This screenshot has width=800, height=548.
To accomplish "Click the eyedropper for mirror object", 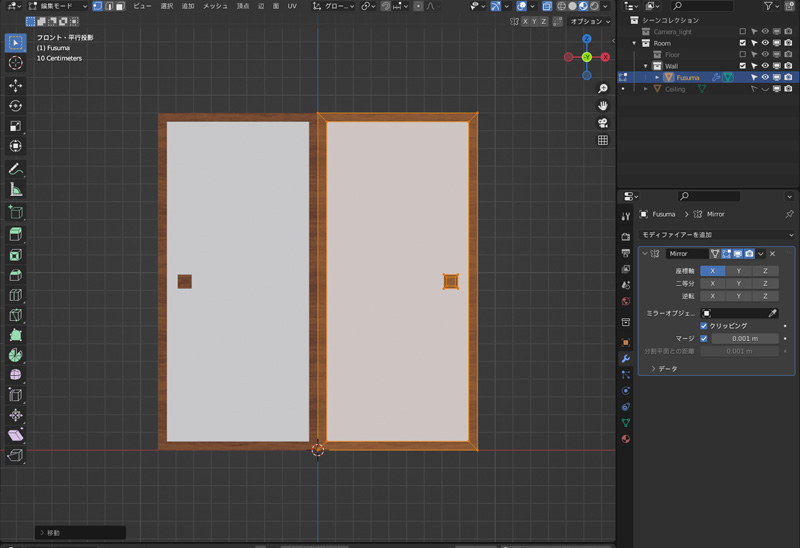I will coord(772,313).
